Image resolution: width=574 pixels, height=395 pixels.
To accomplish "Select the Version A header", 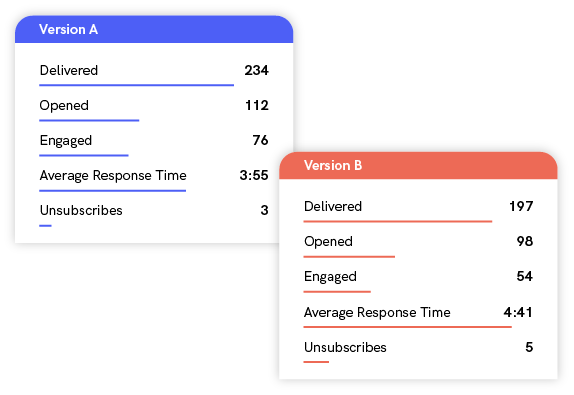I will tap(154, 29).
